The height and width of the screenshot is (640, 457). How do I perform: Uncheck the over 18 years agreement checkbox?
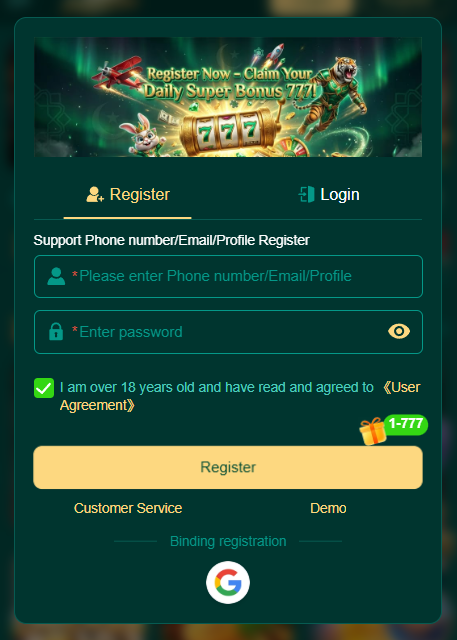(44, 388)
